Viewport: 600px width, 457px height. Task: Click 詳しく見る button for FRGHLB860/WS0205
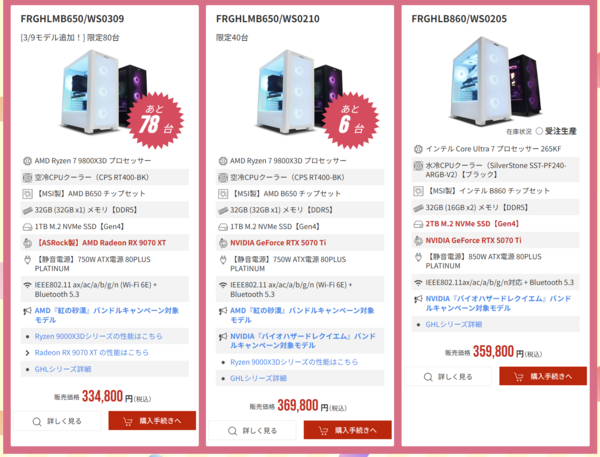(448, 377)
